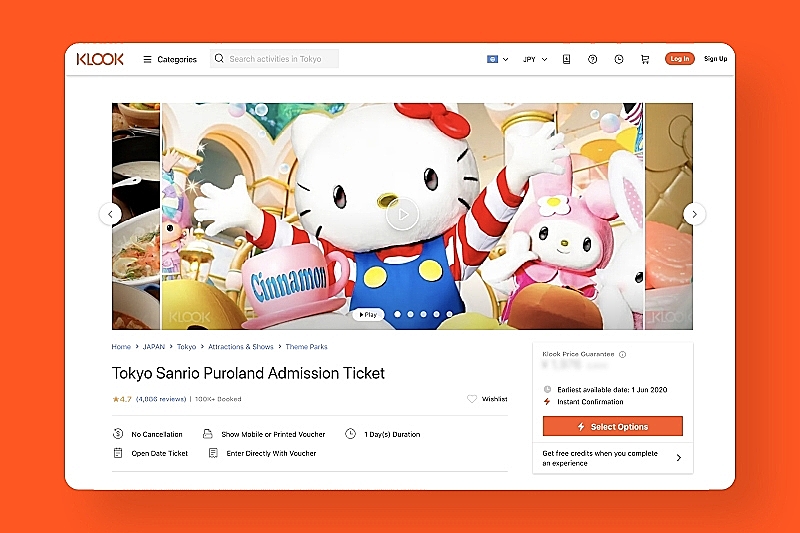Expand the Get free credits banner arrow

tap(679, 458)
